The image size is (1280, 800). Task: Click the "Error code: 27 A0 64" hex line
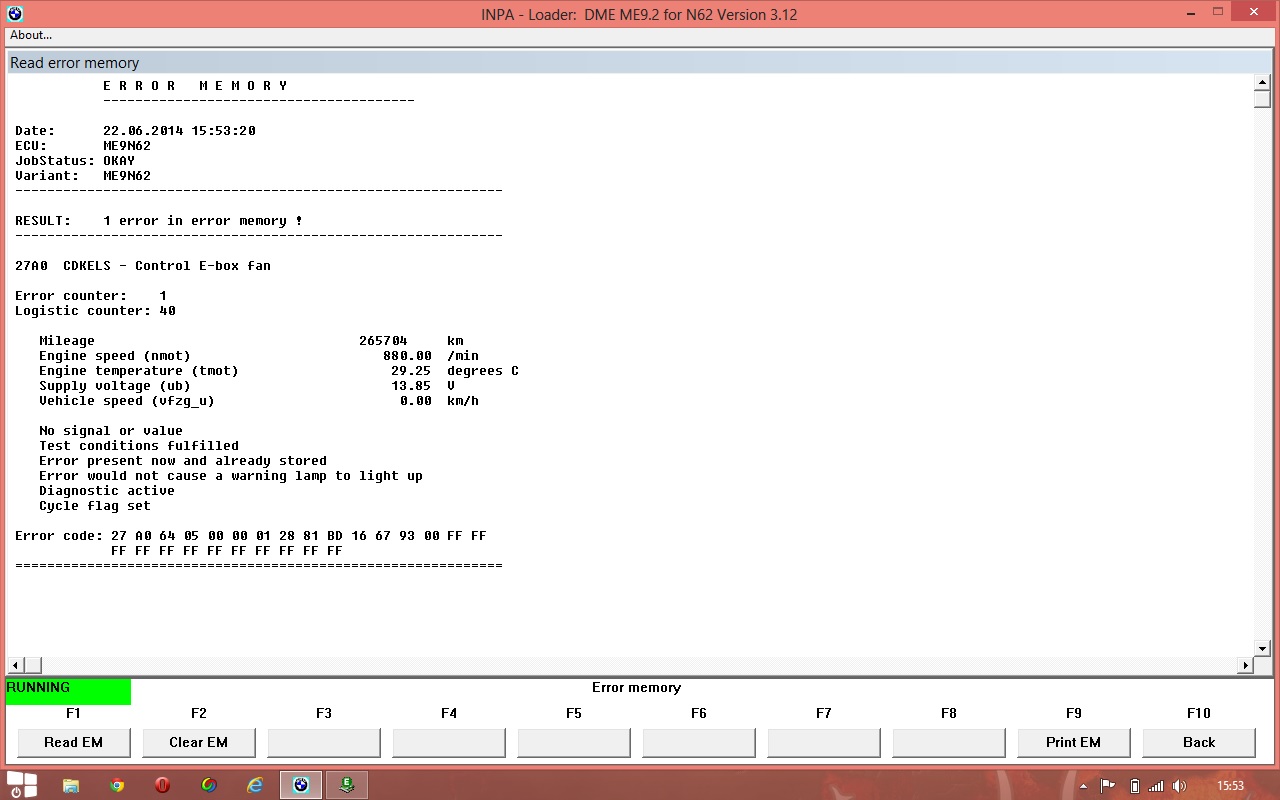tap(251, 536)
